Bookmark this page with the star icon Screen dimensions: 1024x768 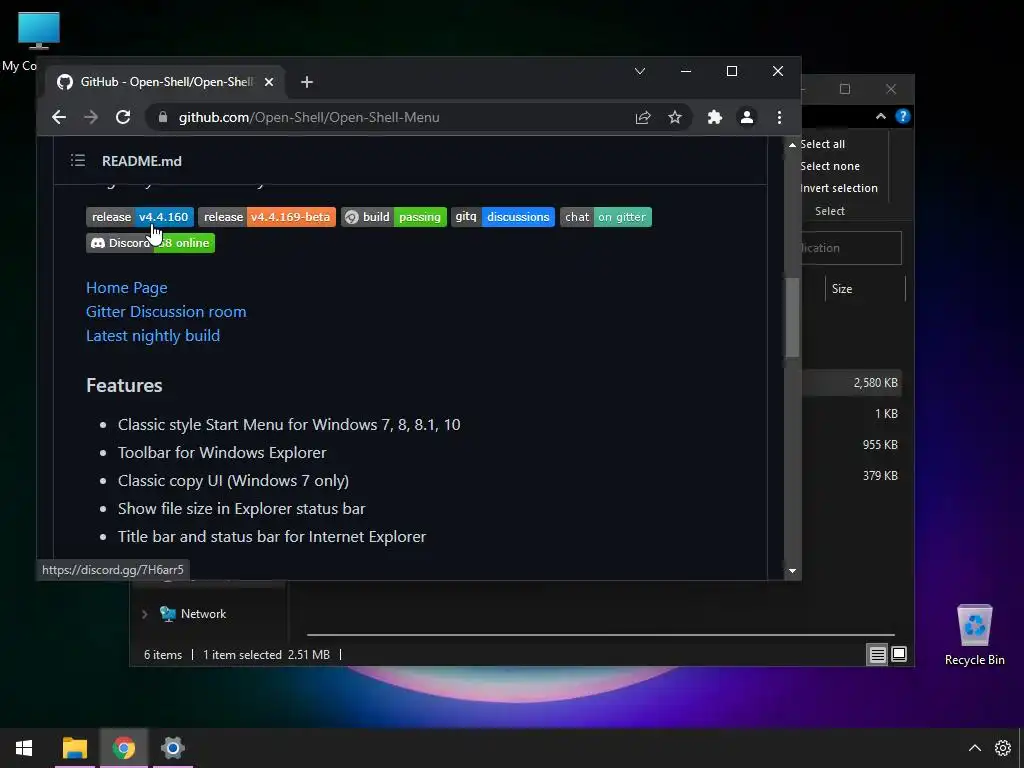[x=675, y=118]
